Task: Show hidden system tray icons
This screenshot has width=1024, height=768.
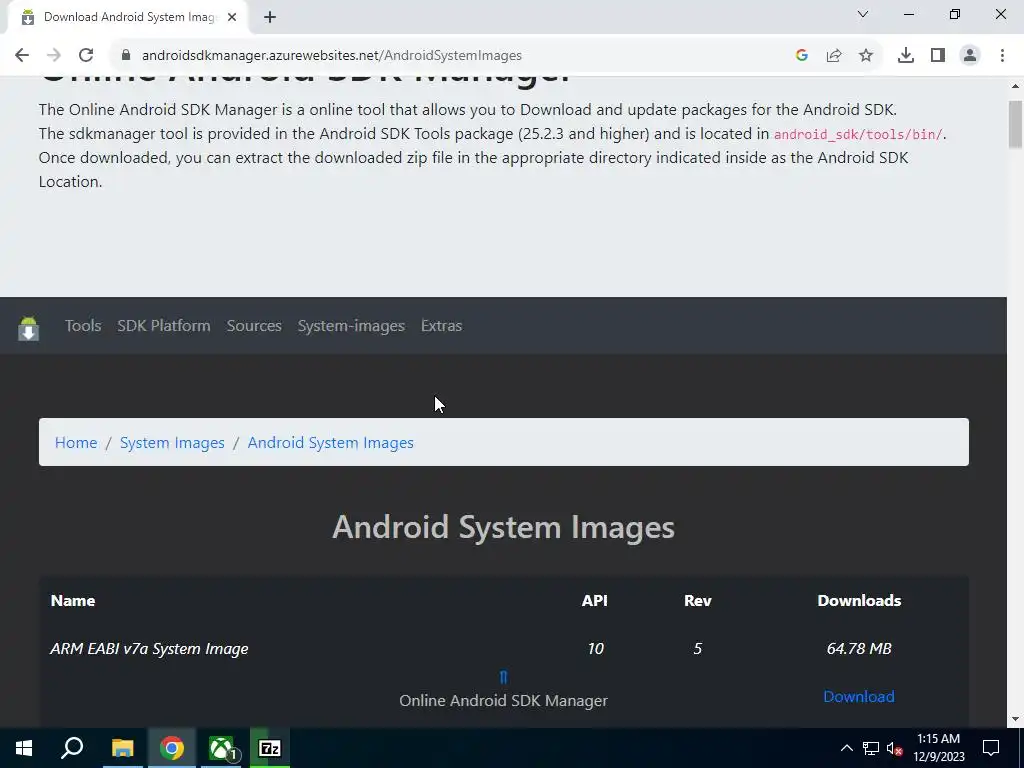Action: (846, 748)
